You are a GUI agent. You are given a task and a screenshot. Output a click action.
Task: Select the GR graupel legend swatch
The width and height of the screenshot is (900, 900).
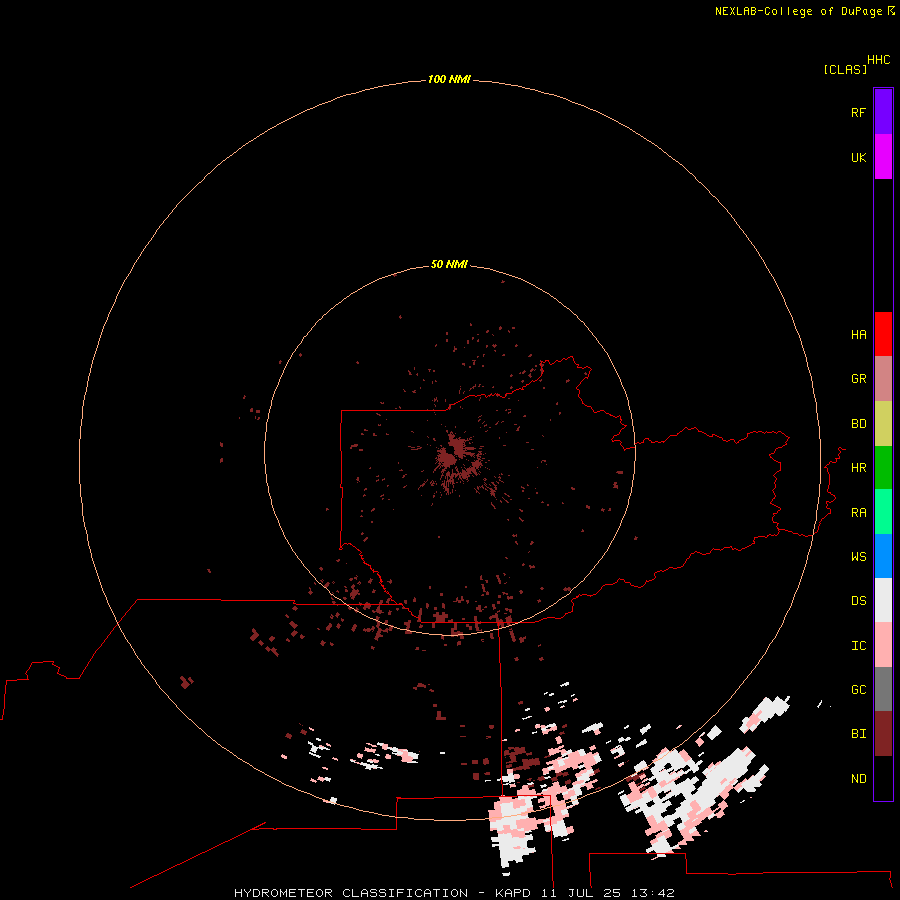coord(883,379)
